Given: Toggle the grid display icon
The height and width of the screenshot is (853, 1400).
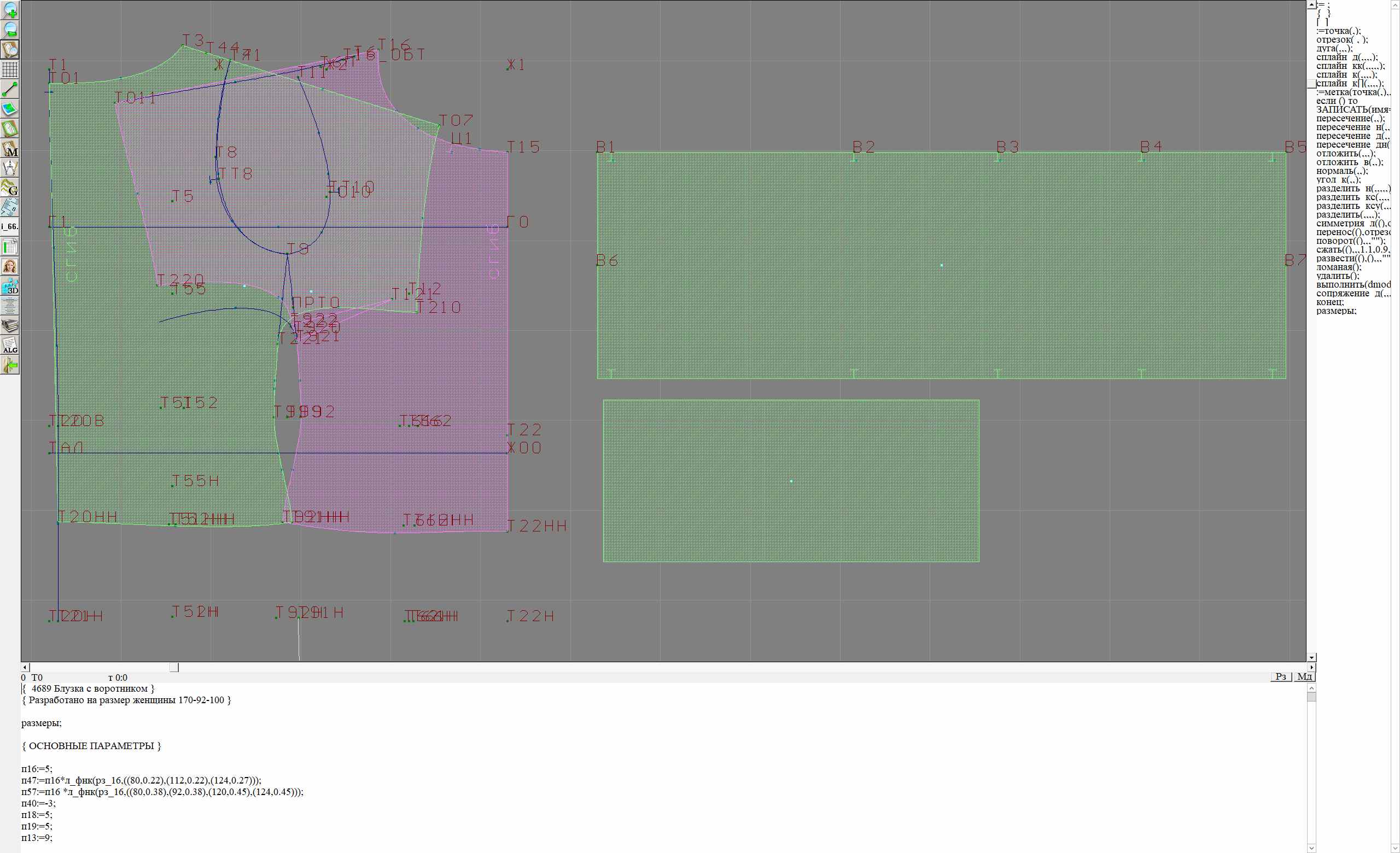Looking at the screenshot, I should 10,69.
